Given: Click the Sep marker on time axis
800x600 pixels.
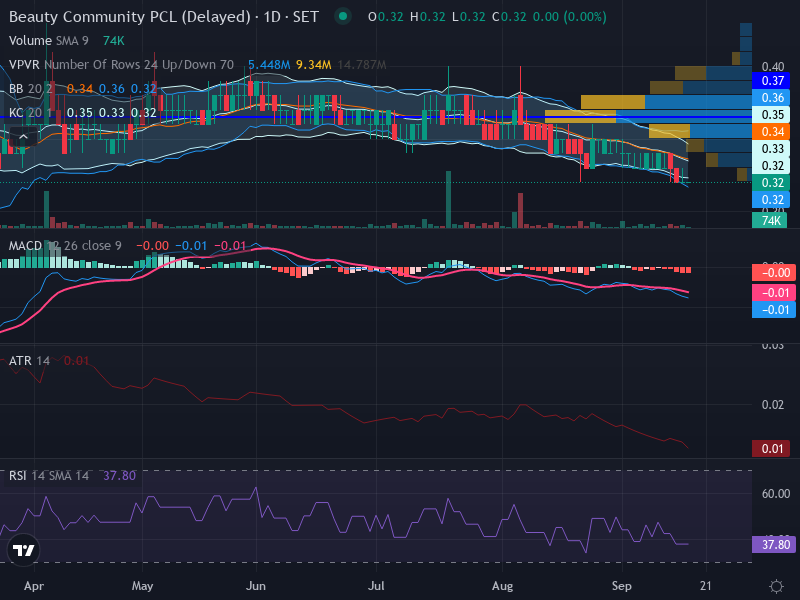Looking at the screenshot, I should [621, 586].
